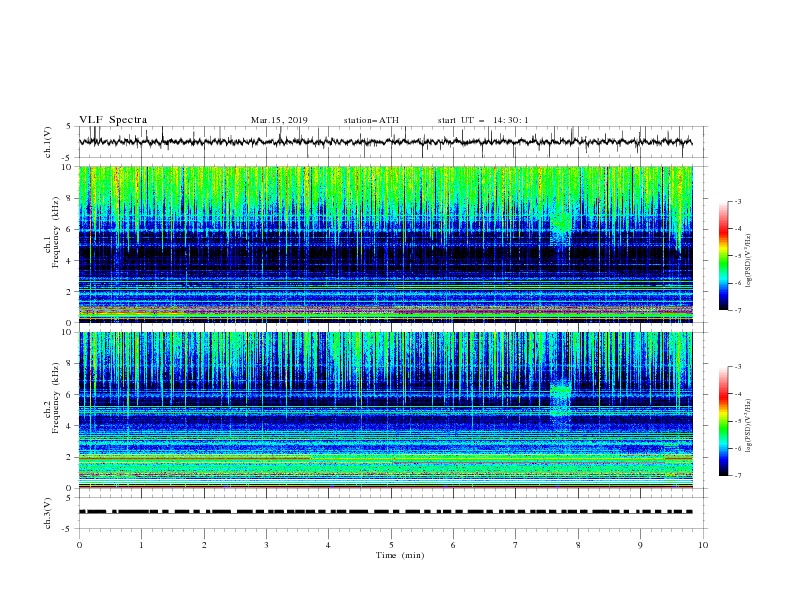Screen dimensions: 792x612
Task: Click time axis tick label "7"
Action: [516, 545]
